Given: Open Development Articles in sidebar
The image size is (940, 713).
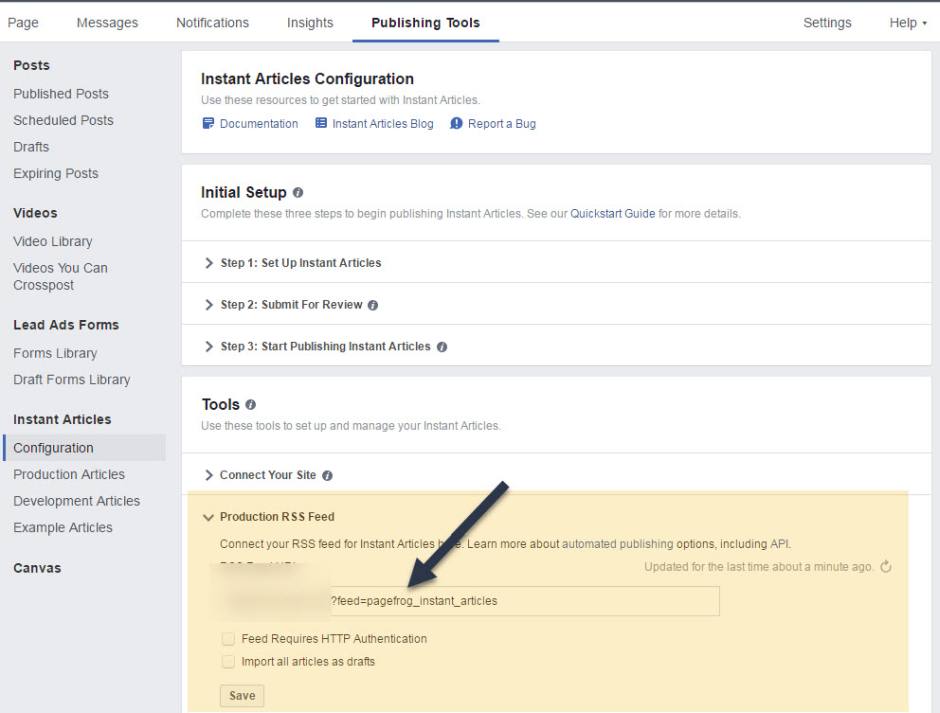Looking at the screenshot, I should pos(77,501).
